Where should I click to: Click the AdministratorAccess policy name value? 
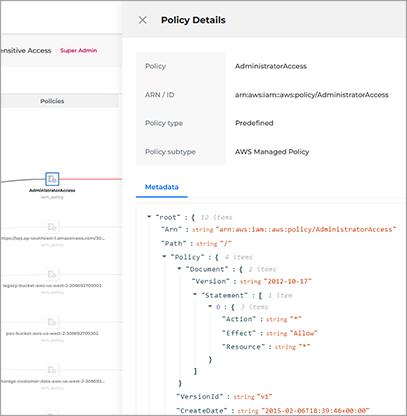tap(271, 66)
